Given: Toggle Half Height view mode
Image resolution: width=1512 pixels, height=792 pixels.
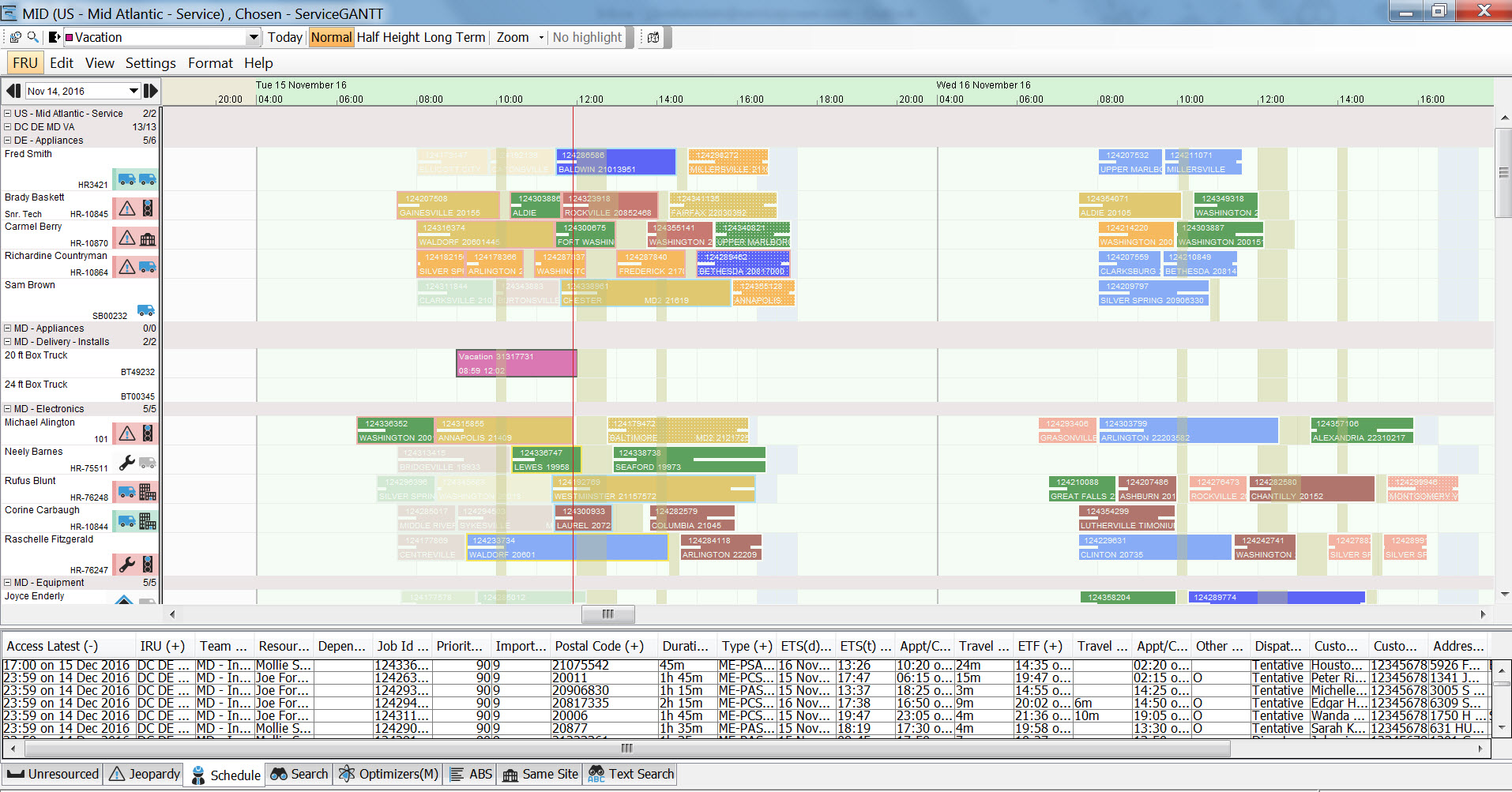Looking at the screenshot, I should click(388, 37).
